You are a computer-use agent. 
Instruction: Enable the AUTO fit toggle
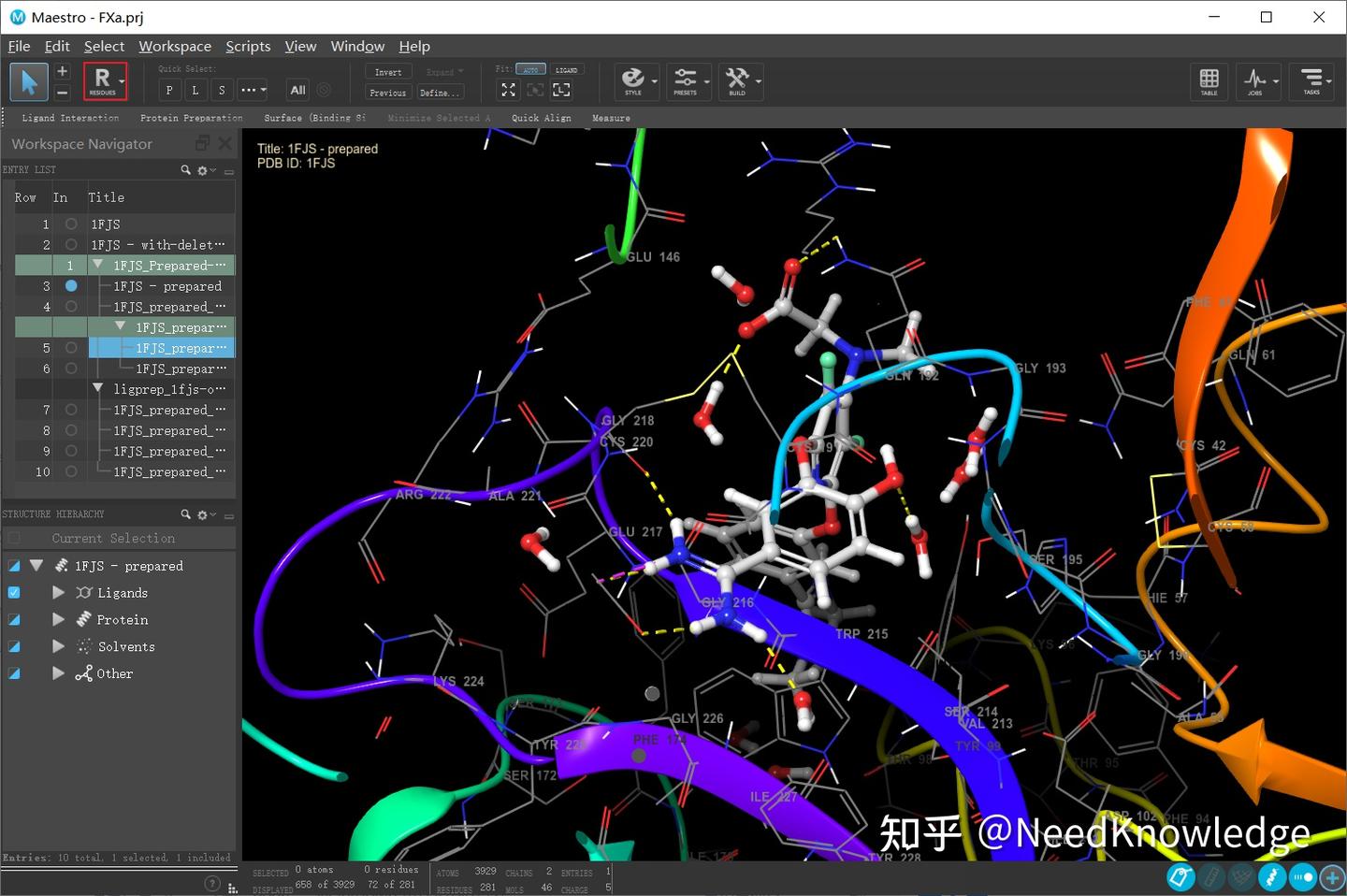530,69
